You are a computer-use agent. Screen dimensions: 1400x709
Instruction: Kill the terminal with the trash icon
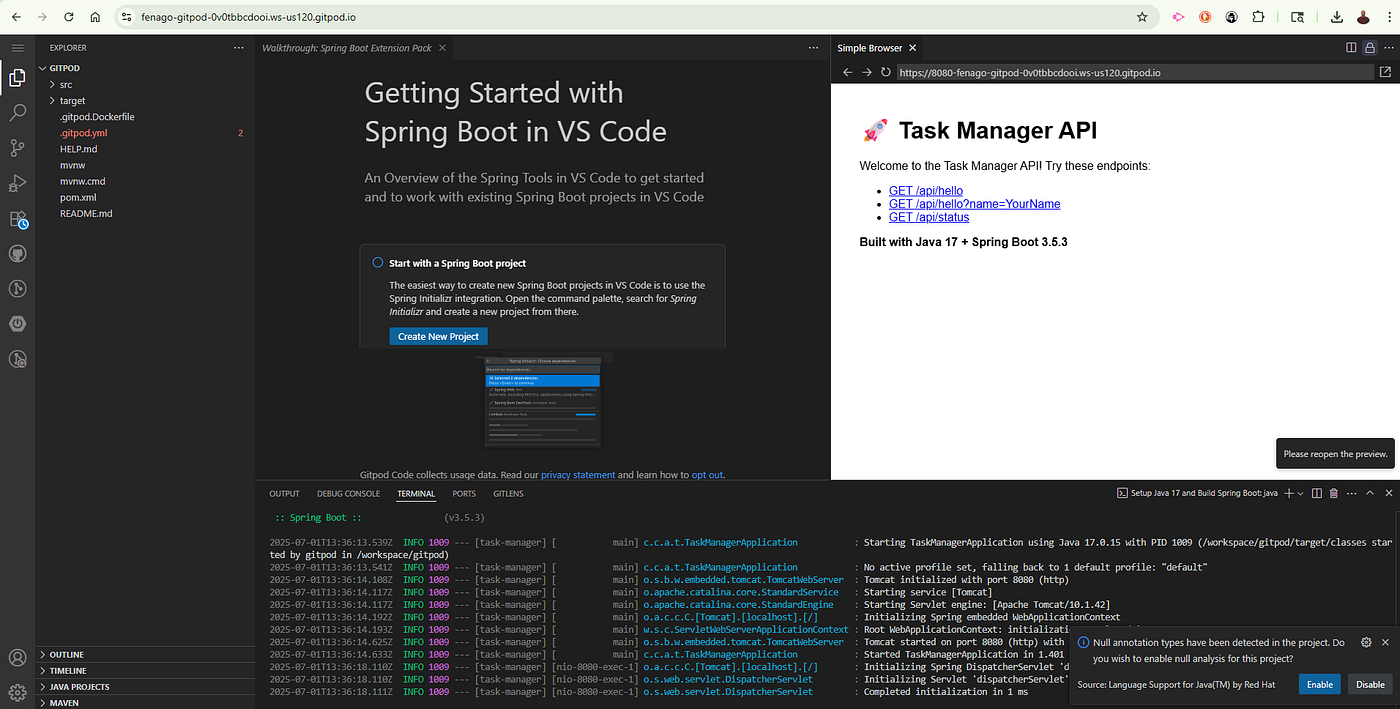[1333, 493]
